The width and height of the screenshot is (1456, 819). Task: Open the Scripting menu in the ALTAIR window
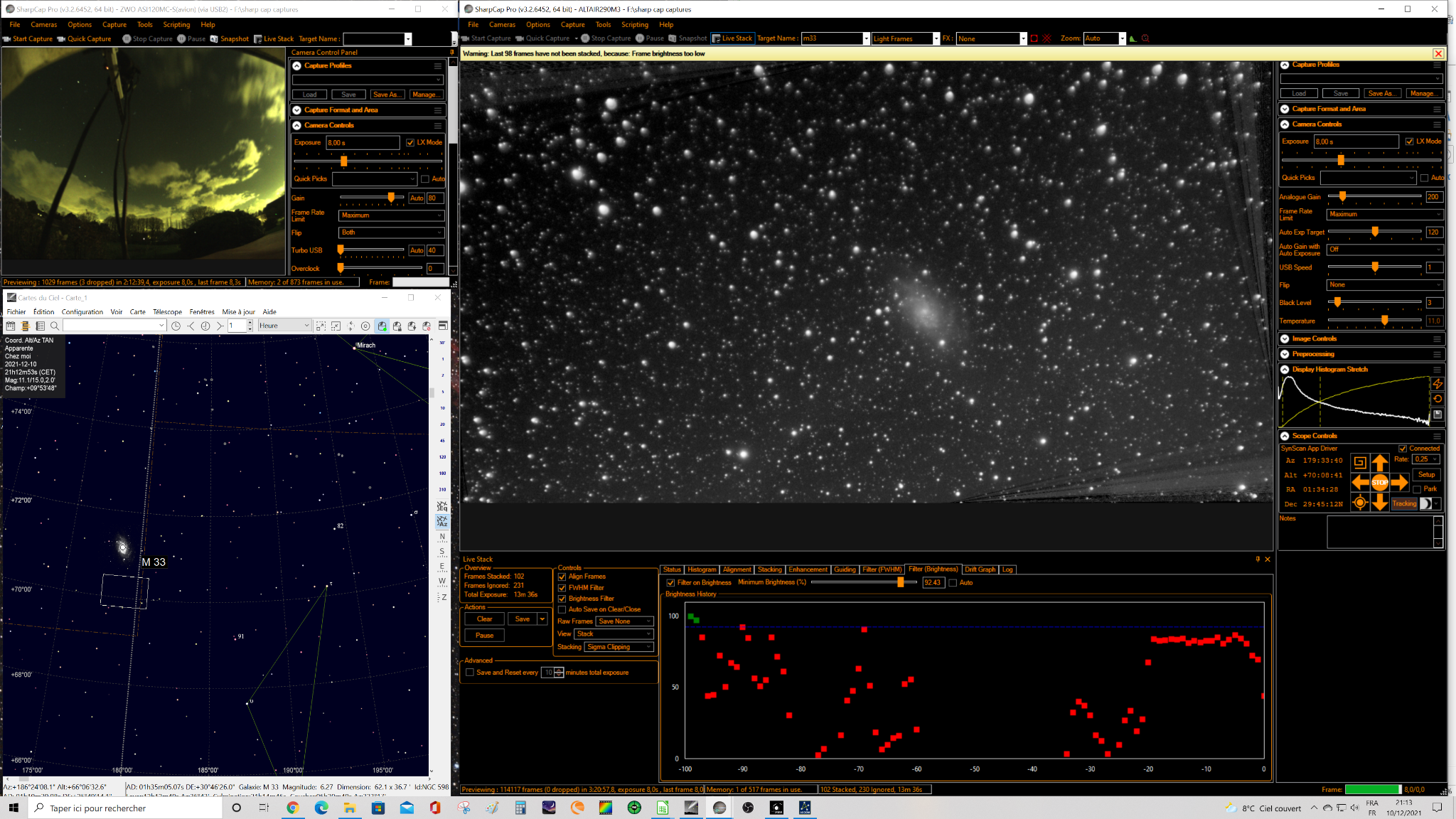pyautogui.click(x=634, y=25)
